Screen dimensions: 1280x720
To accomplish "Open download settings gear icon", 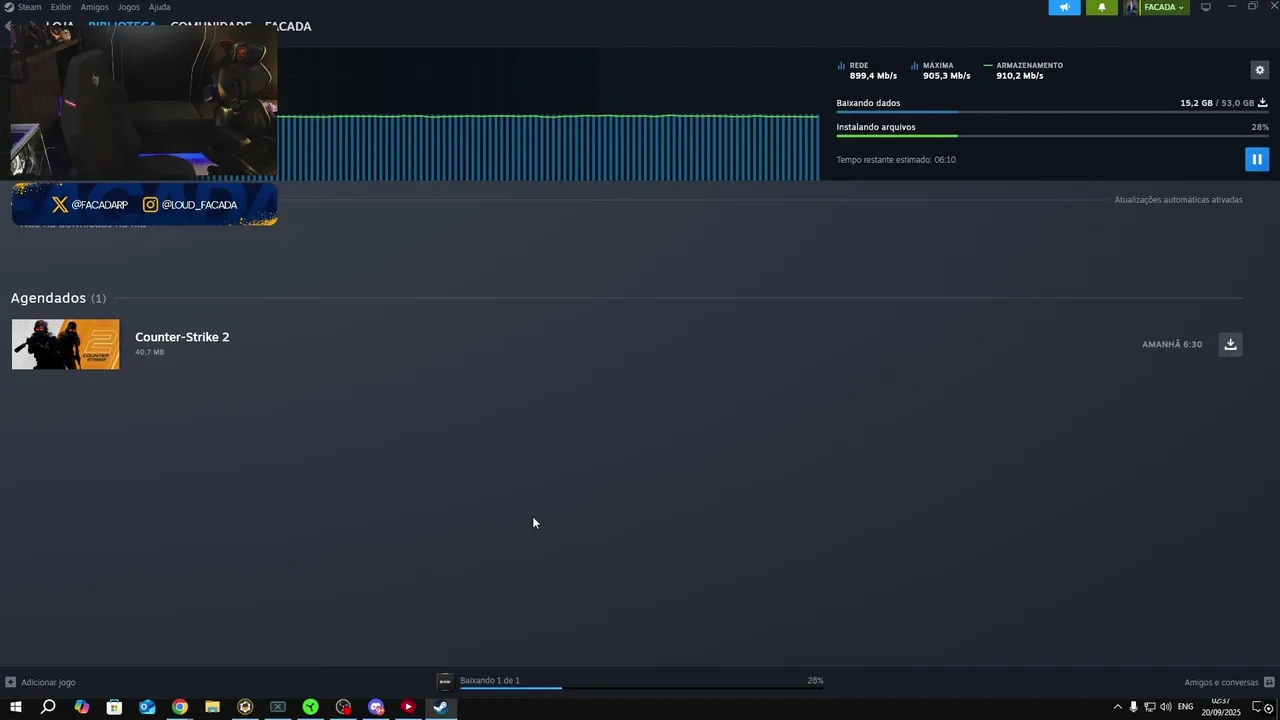I will 1260,70.
